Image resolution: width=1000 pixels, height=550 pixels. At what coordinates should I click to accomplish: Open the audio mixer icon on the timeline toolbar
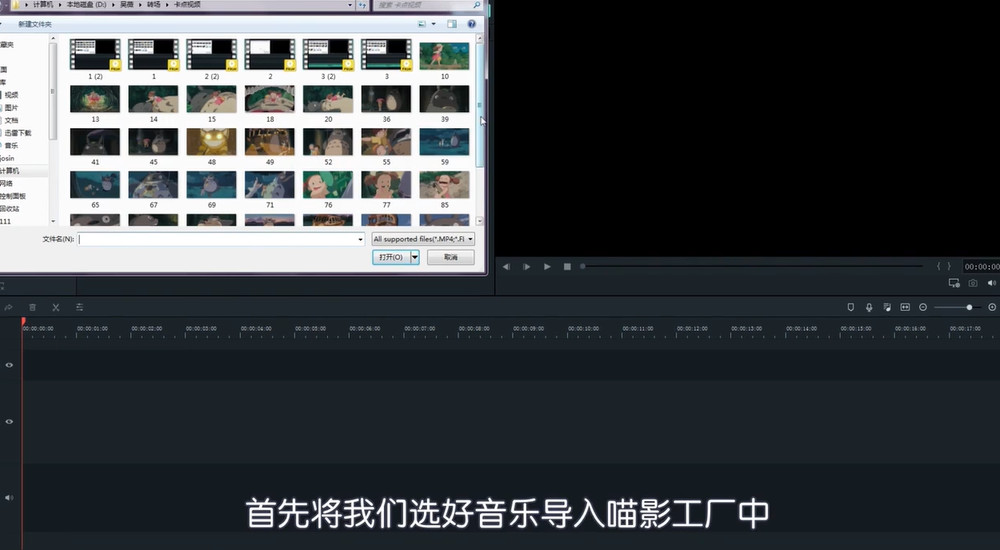pyautogui.click(x=887, y=307)
